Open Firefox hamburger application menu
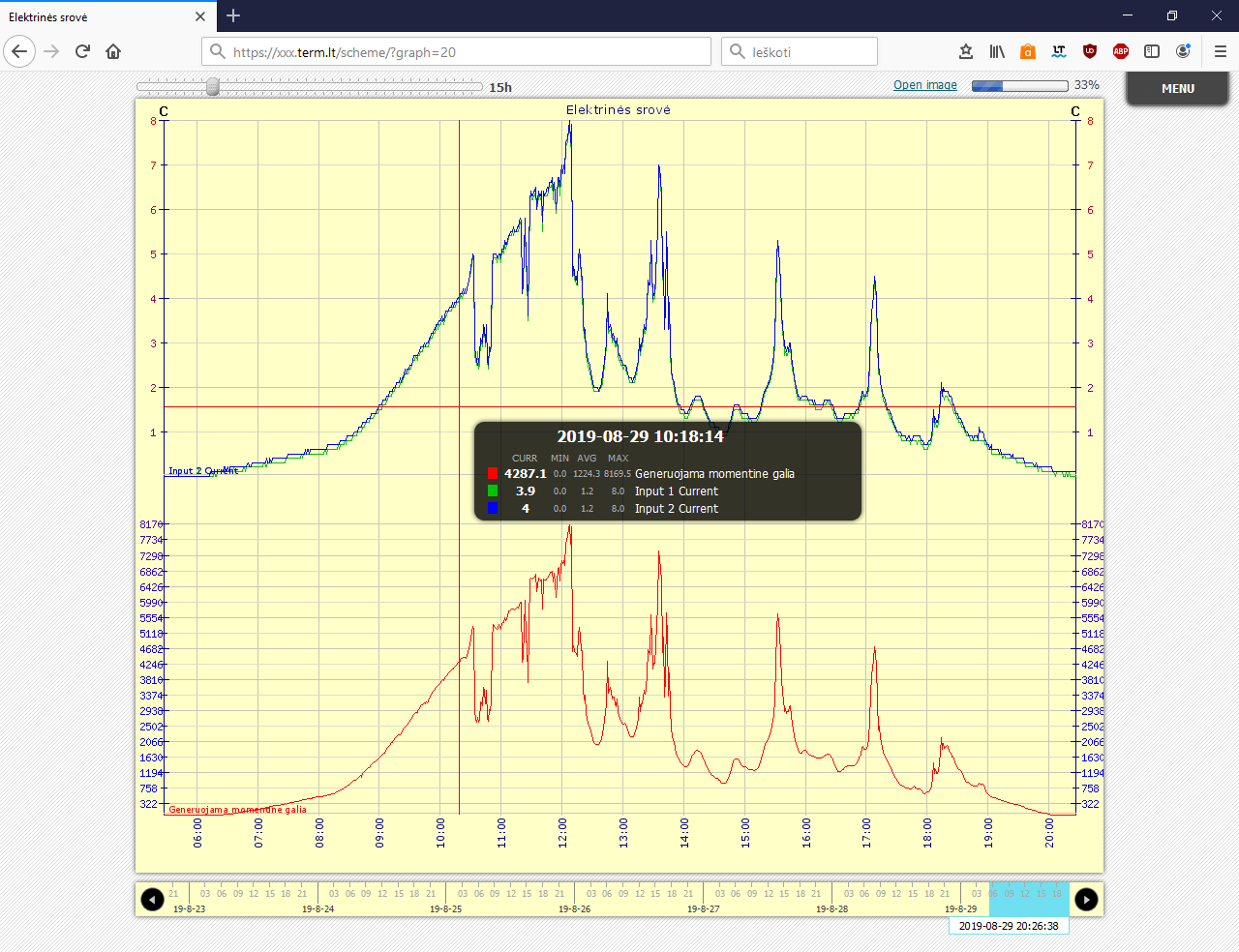Image resolution: width=1239 pixels, height=952 pixels. click(1220, 51)
